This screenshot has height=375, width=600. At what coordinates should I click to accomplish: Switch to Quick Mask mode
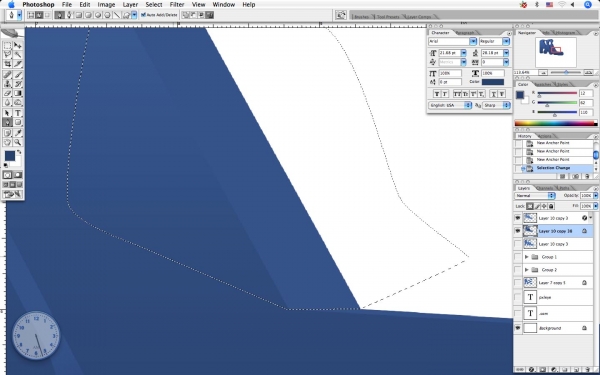point(18,175)
